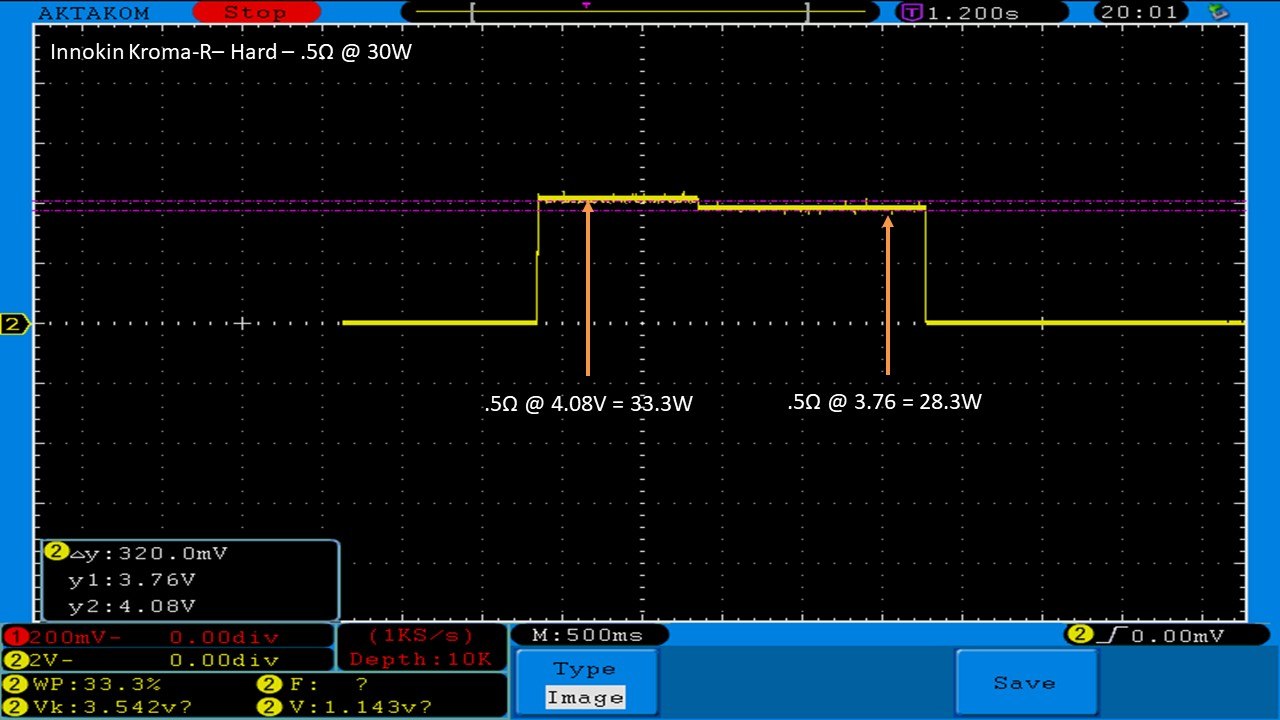Click the channel 2 badge in cursor readout

click(x=56, y=552)
